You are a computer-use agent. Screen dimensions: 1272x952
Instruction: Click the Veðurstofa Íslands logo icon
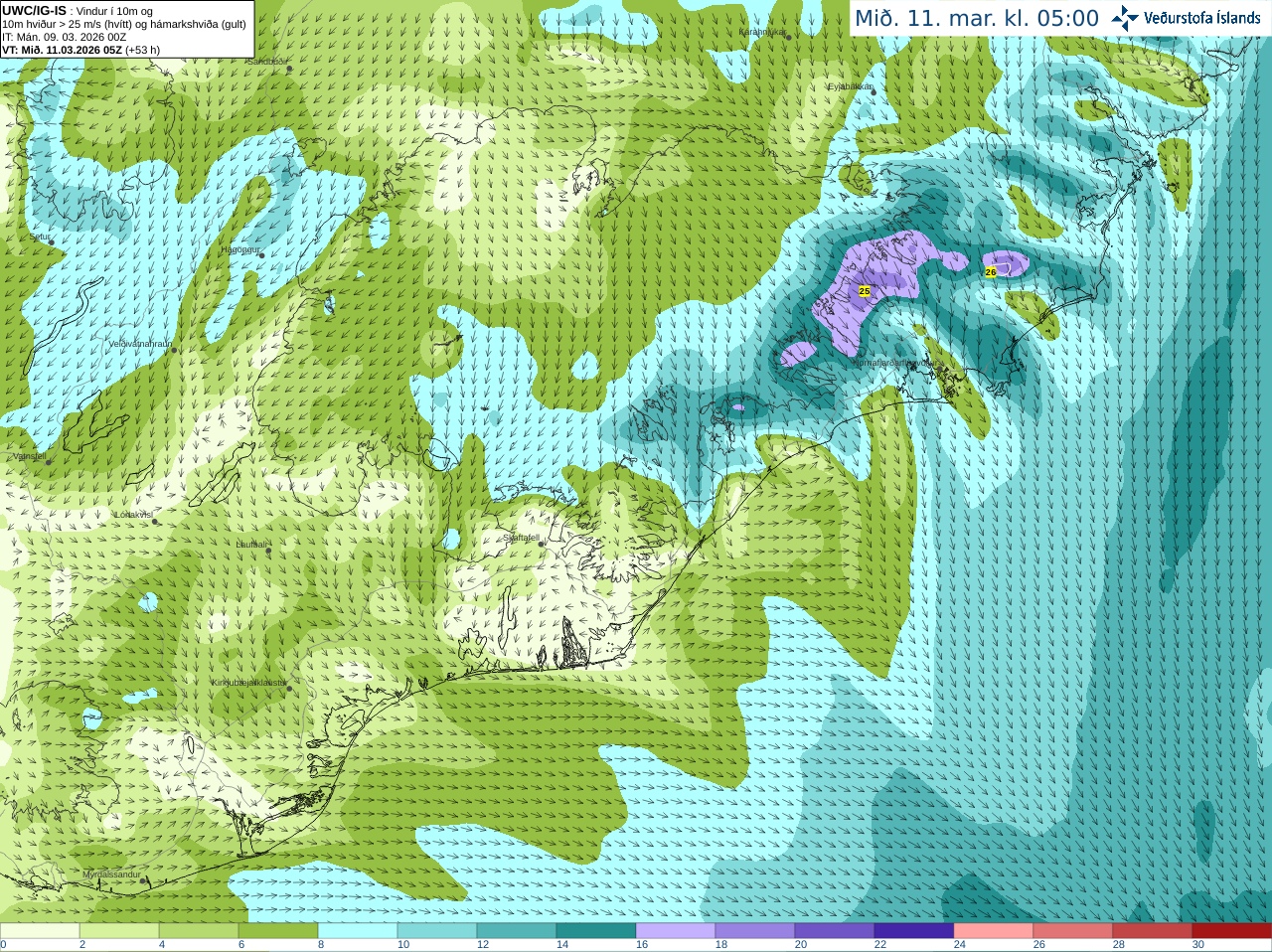point(1125,18)
